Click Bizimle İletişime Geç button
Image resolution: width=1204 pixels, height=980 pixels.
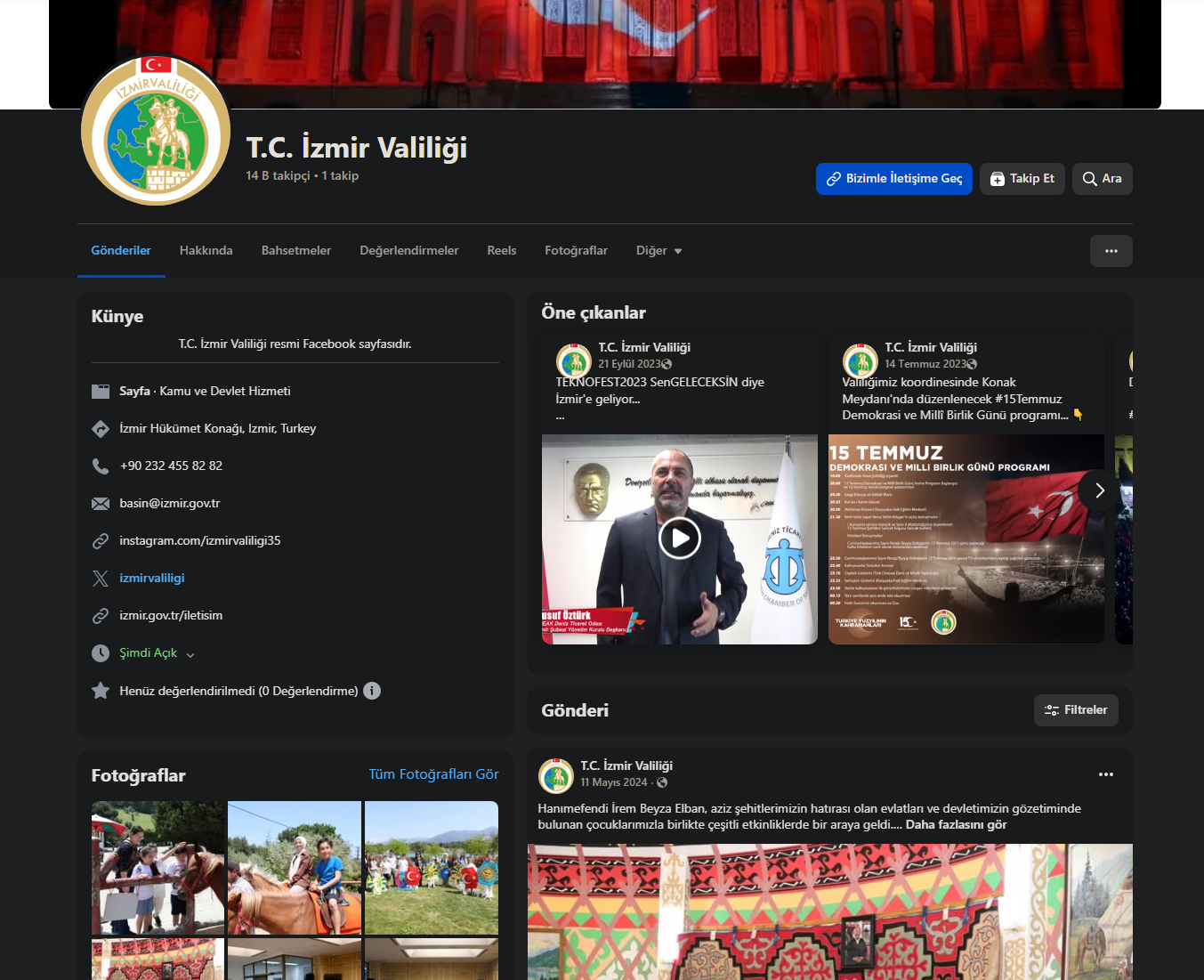pyautogui.click(x=893, y=179)
